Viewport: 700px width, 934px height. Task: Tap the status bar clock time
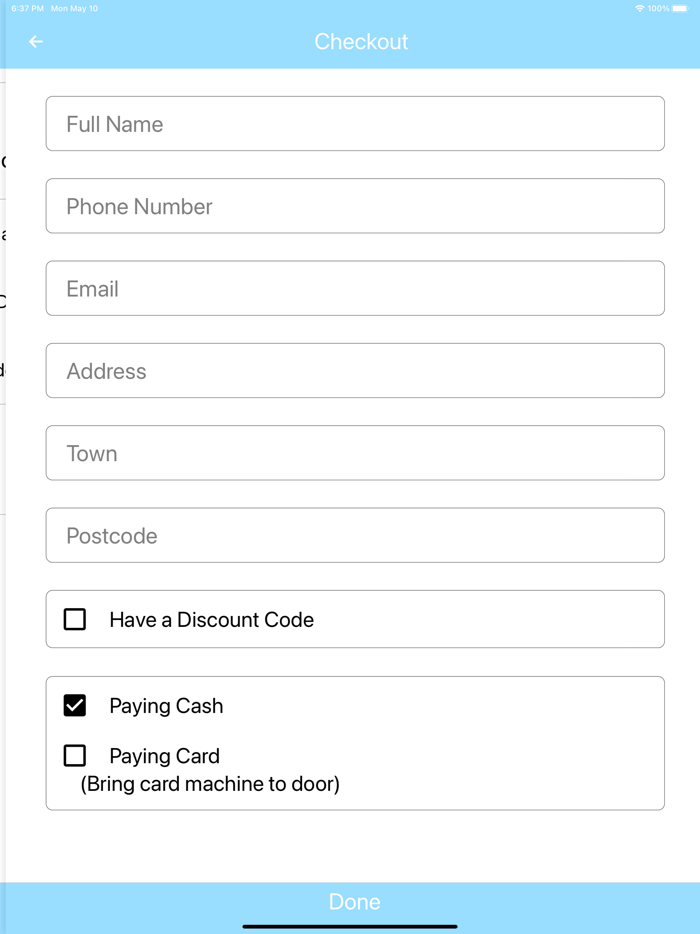27,8
